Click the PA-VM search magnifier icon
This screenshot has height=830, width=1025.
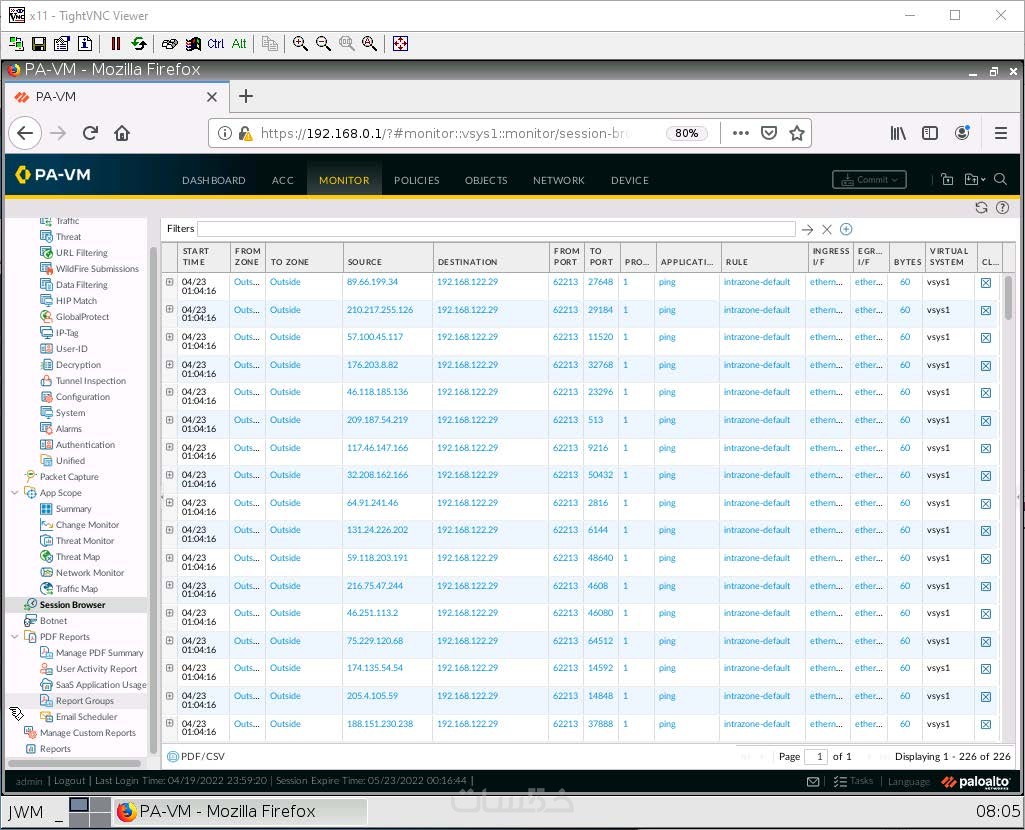[1000, 179]
